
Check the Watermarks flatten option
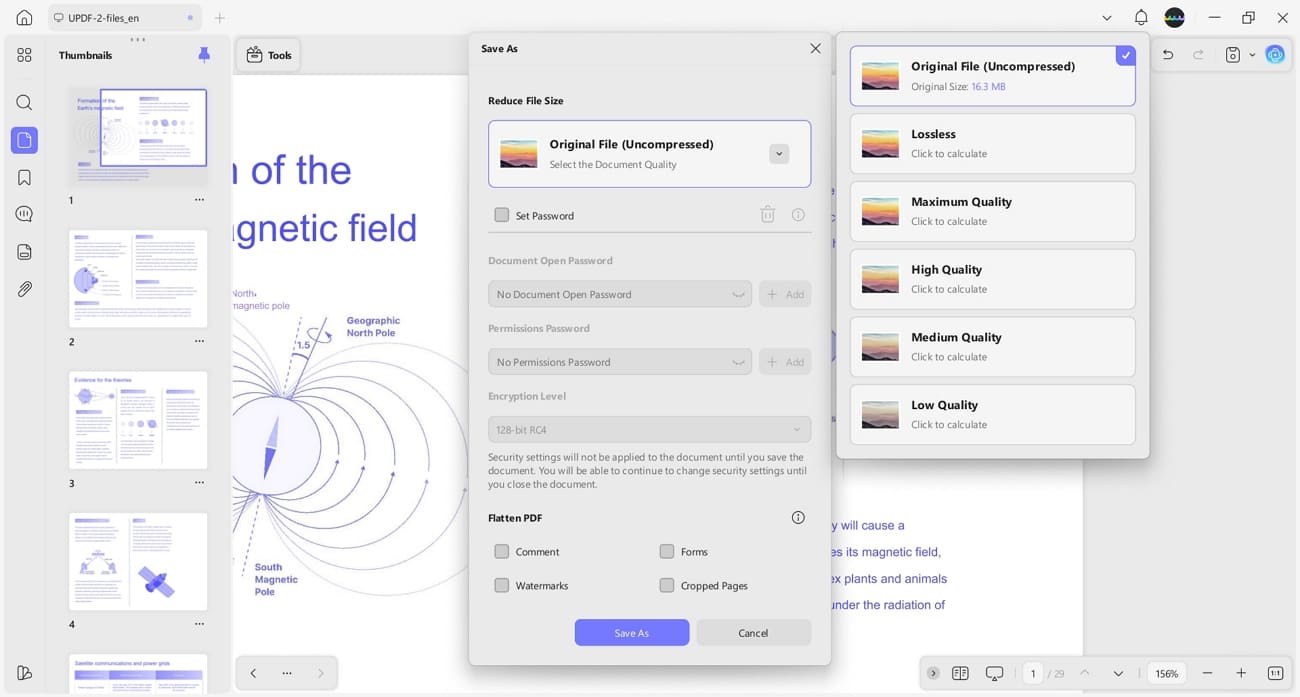pyautogui.click(x=501, y=585)
